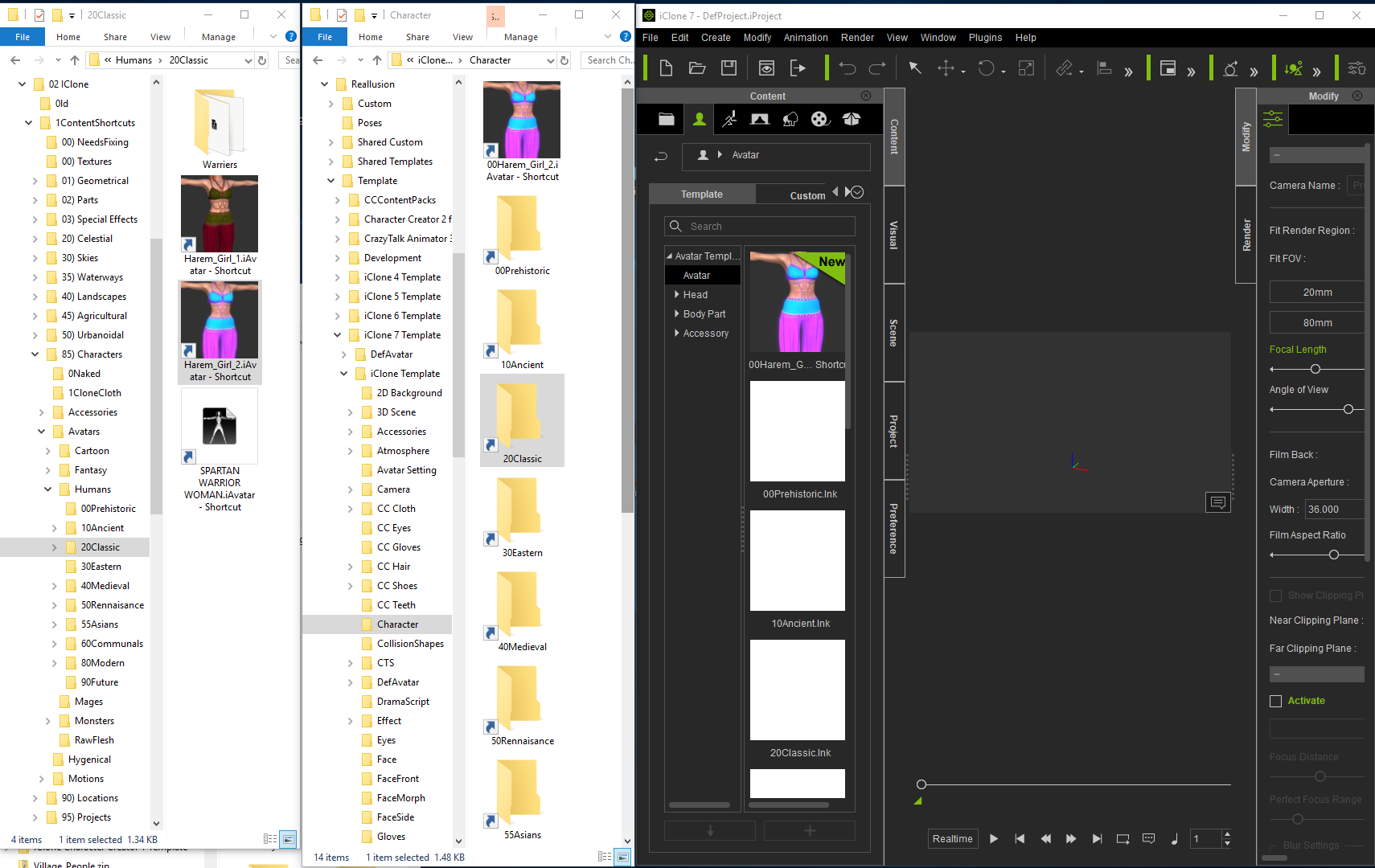The height and width of the screenshot is (868, 1375).
Task: Expand the 20Classic folder in tree
Action: [54, 547]
